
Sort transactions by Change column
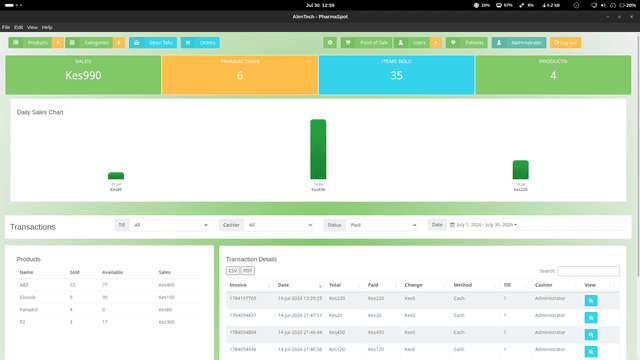click(x=425, y=285)
